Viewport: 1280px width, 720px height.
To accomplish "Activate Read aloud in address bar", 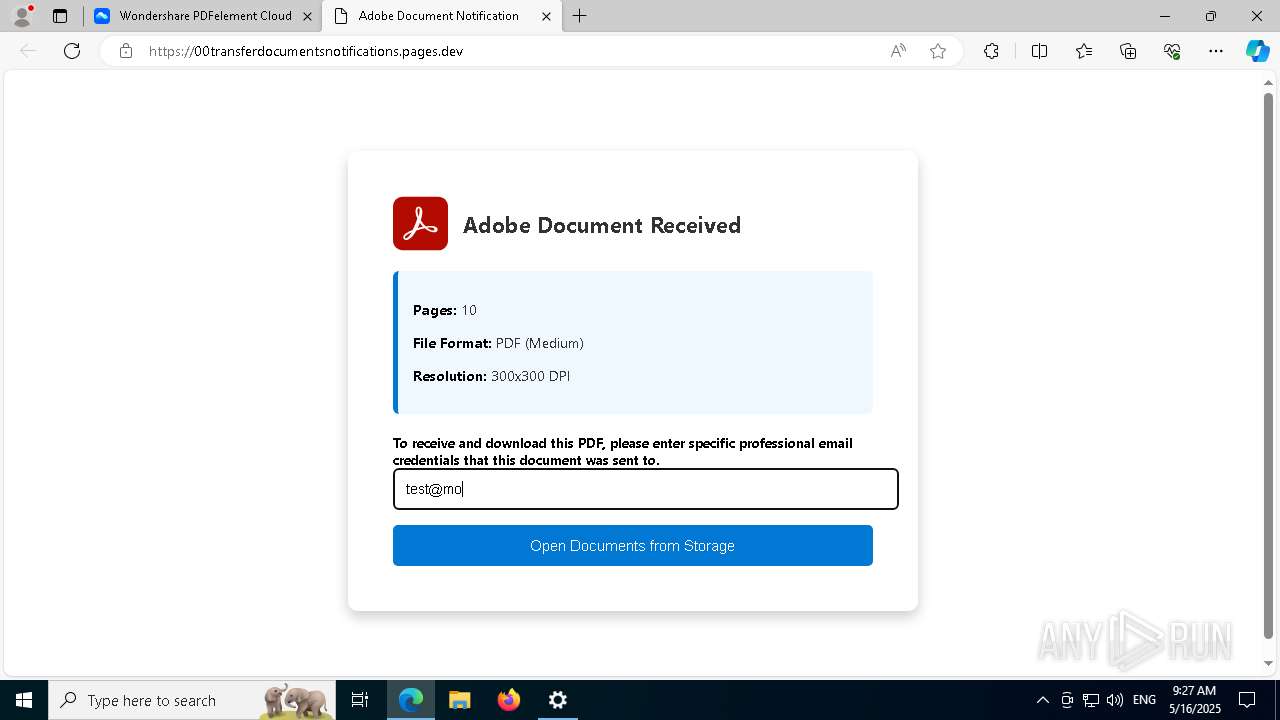I will pyautogui.click(x=898, y=51).
